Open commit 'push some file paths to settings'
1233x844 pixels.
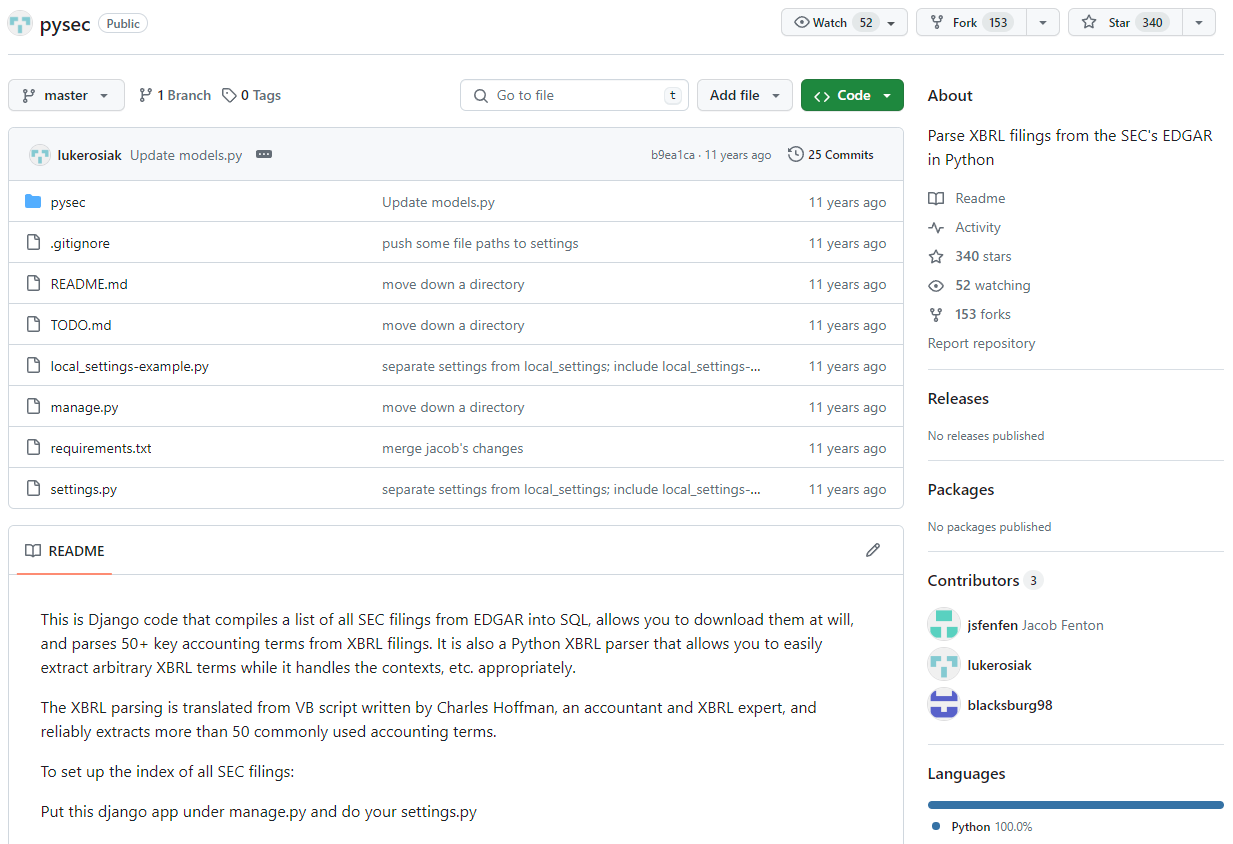(x=480, y=243)
